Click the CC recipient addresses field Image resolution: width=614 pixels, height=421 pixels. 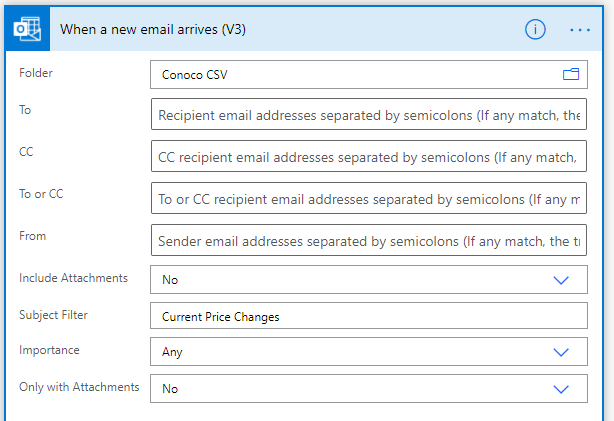(369, 156)
